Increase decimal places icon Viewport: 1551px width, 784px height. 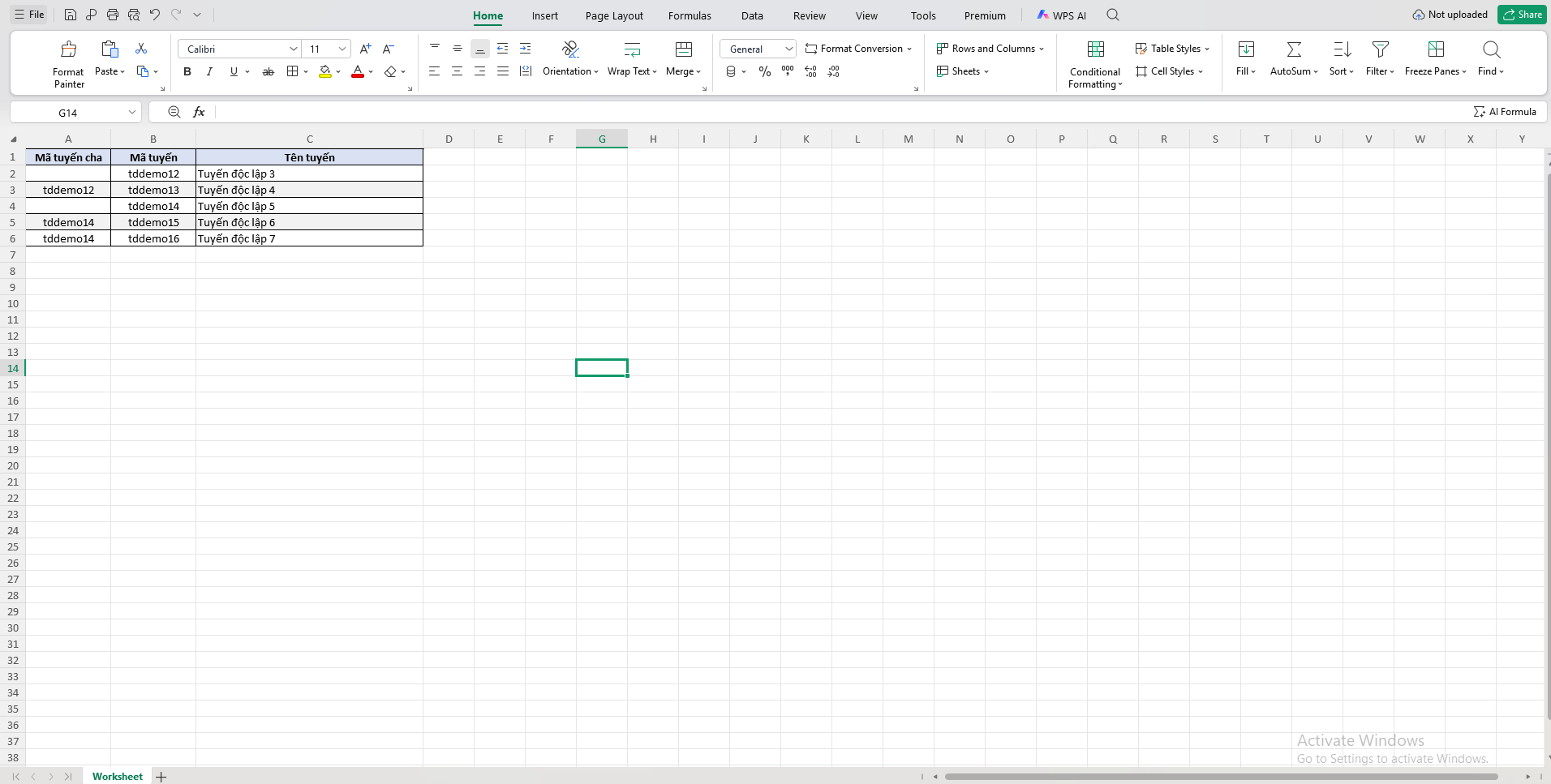(x=810, y=71)
